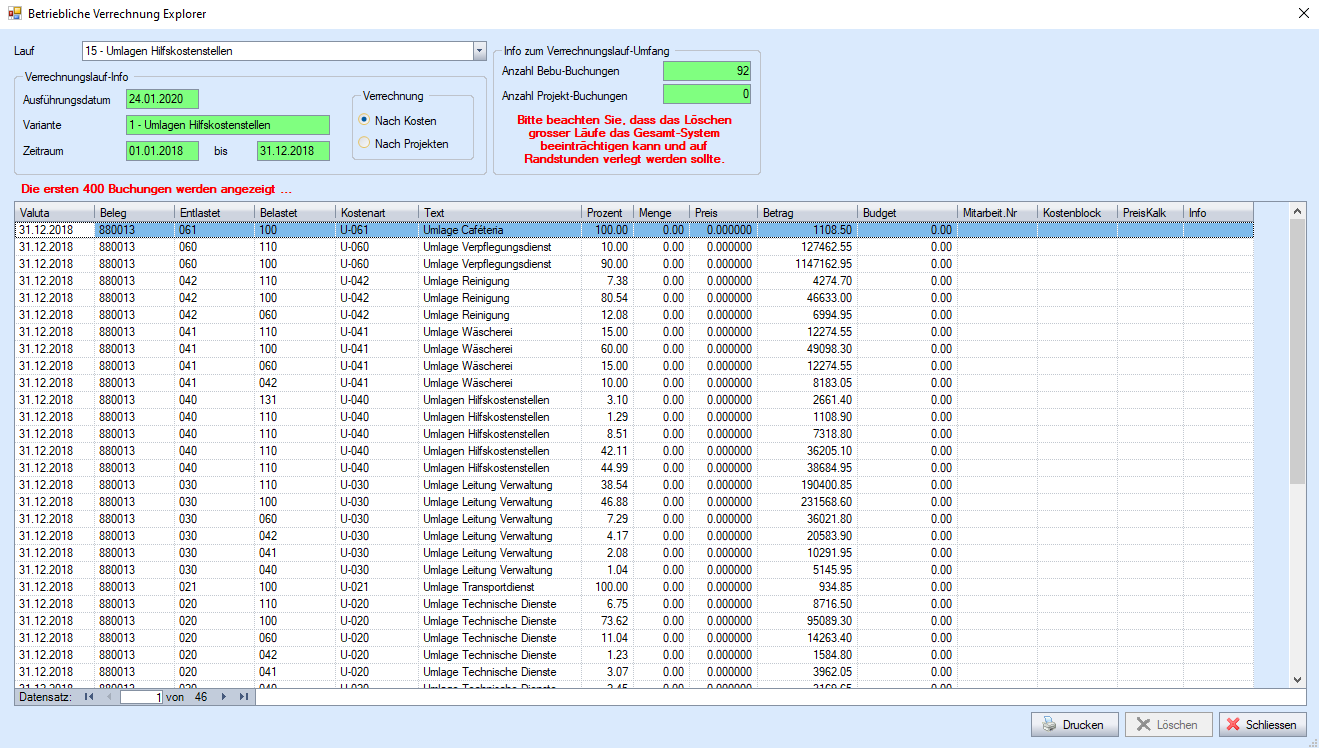The width and height of the screenshot is (1319, 748).
Task: Click the app icon in title bar
Action: click(x=14, y=13)
